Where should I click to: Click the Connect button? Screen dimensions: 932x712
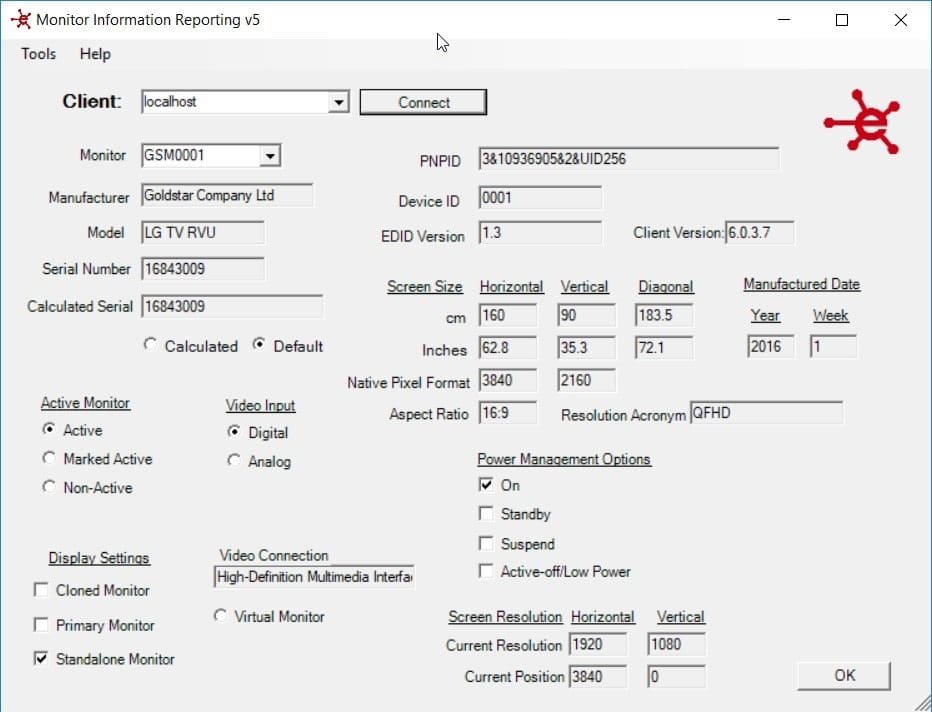[x=423, y=102]
